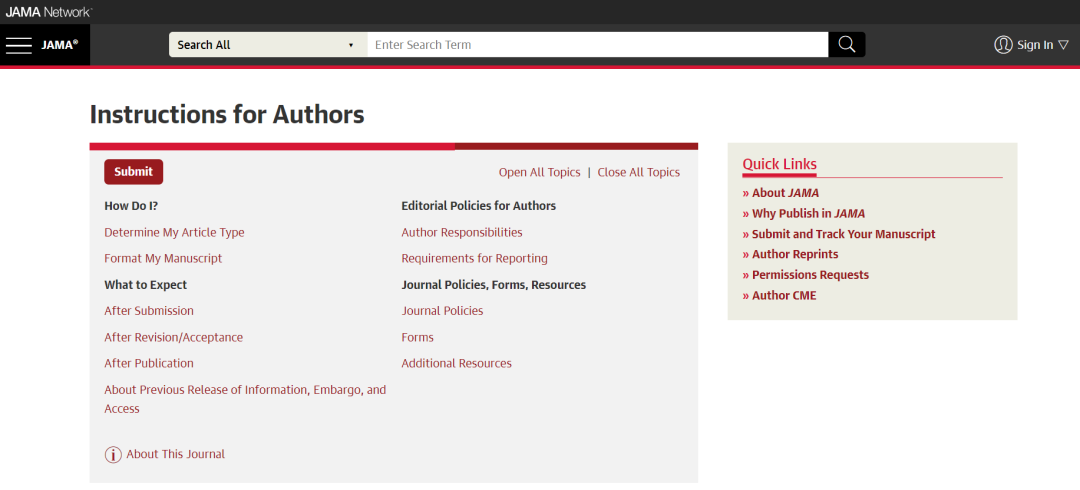Click Editorial Policies for Authors heading

(479, 205)
